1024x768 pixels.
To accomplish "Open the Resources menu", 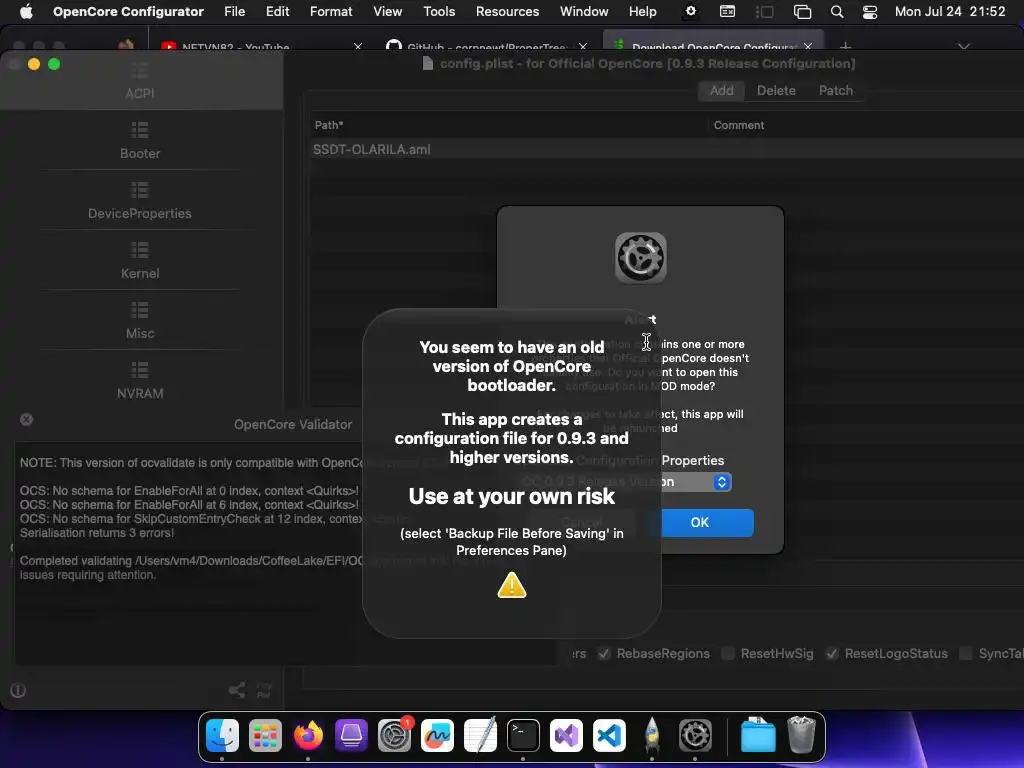I will tap(507, 11).
